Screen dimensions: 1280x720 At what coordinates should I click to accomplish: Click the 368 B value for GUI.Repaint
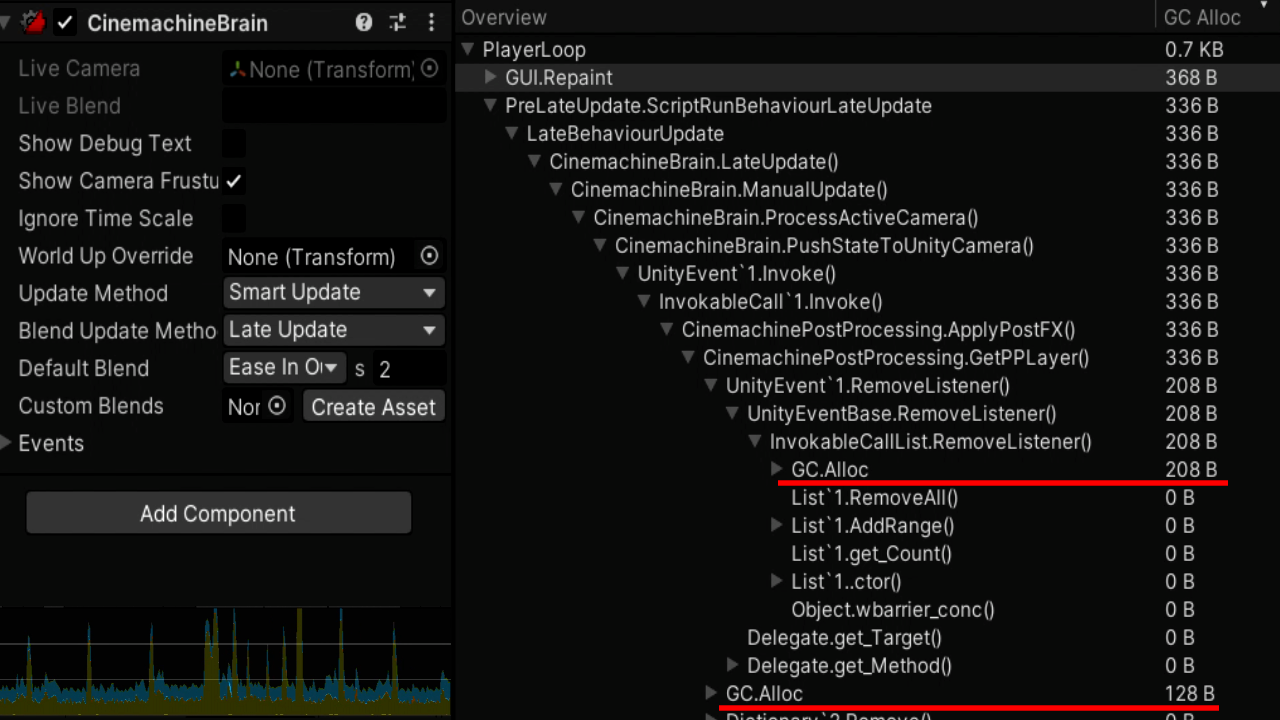click(1191, 77)
